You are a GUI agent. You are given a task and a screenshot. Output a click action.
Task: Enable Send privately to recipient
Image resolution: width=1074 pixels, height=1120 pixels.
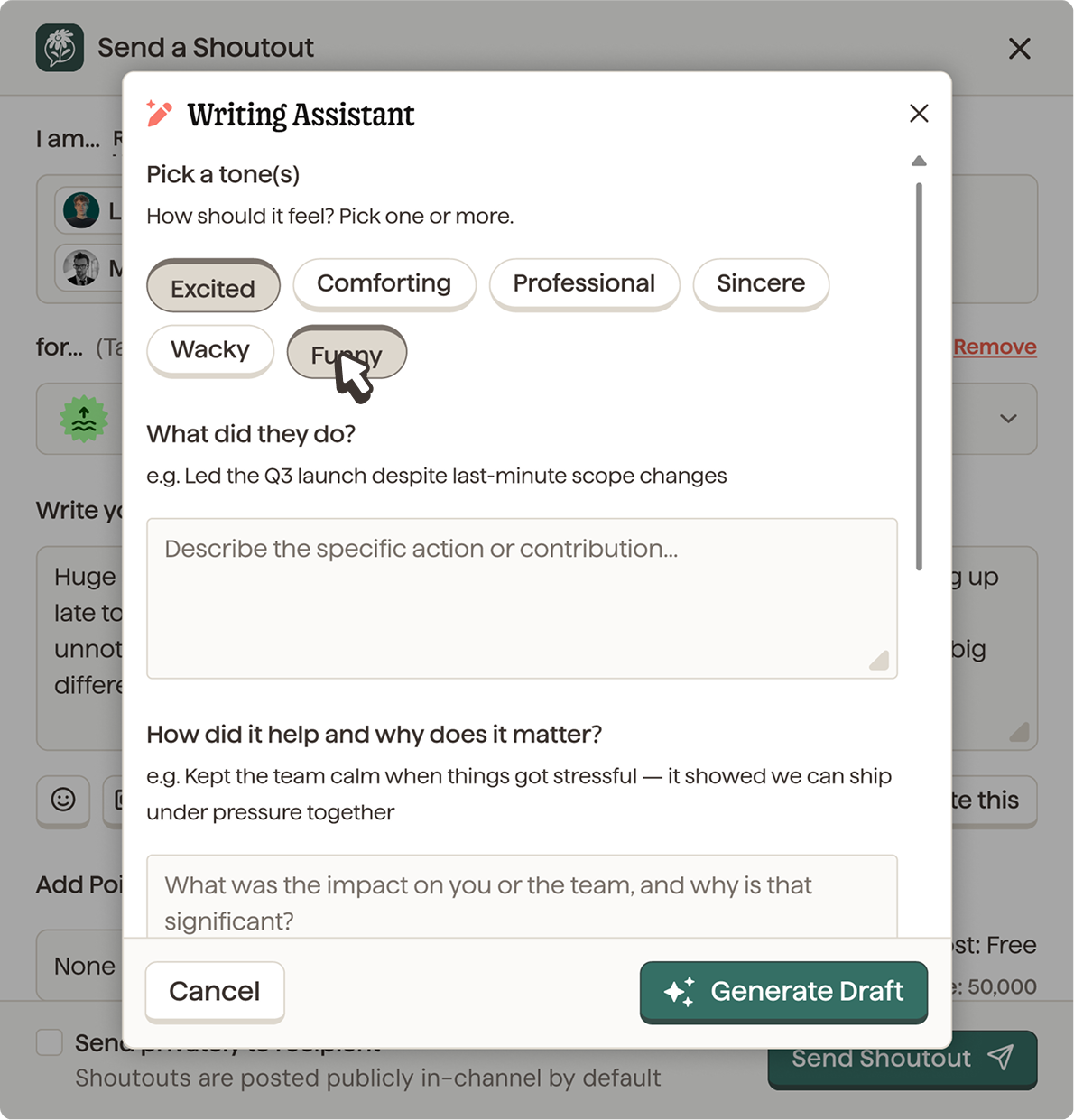[x=49, y=1042]
